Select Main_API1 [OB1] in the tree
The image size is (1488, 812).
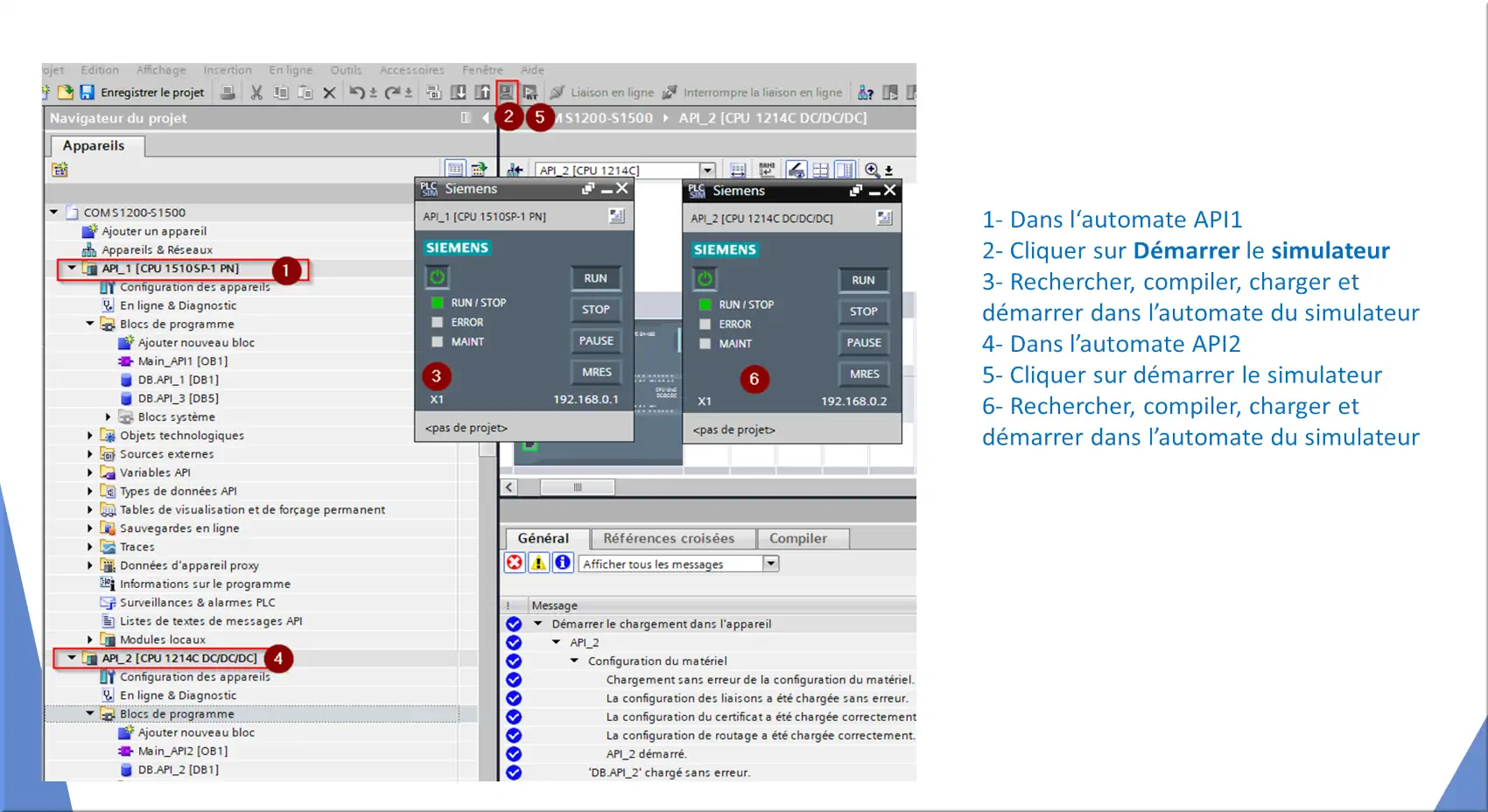click(x=182, y=360)
